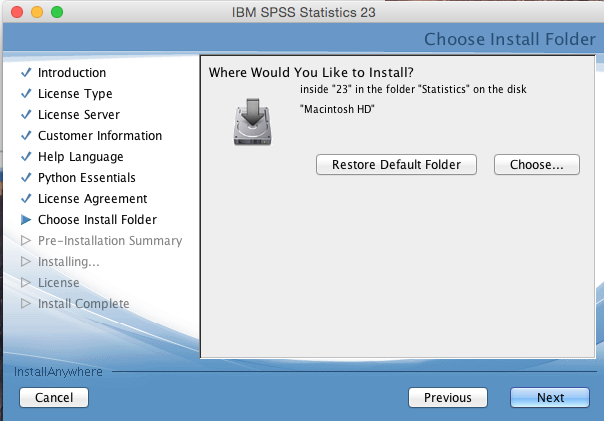Click the arrow beside License step

coord(26,282)
